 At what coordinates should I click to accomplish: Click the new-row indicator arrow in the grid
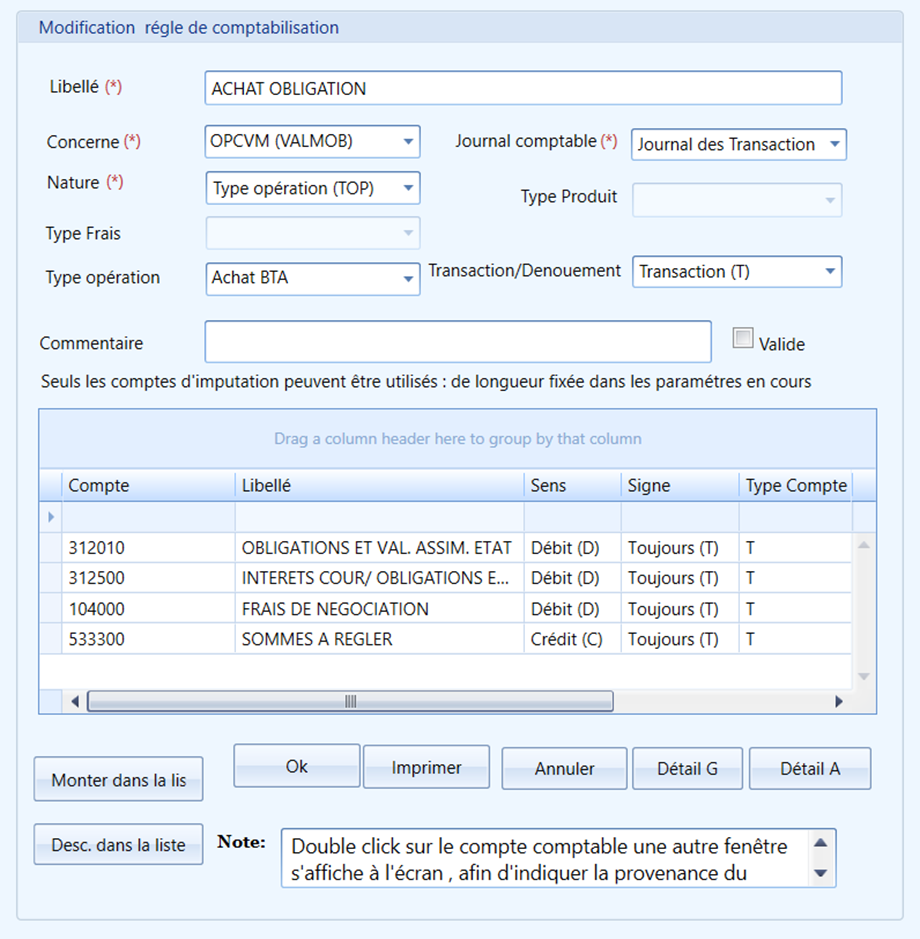point(51,517)
